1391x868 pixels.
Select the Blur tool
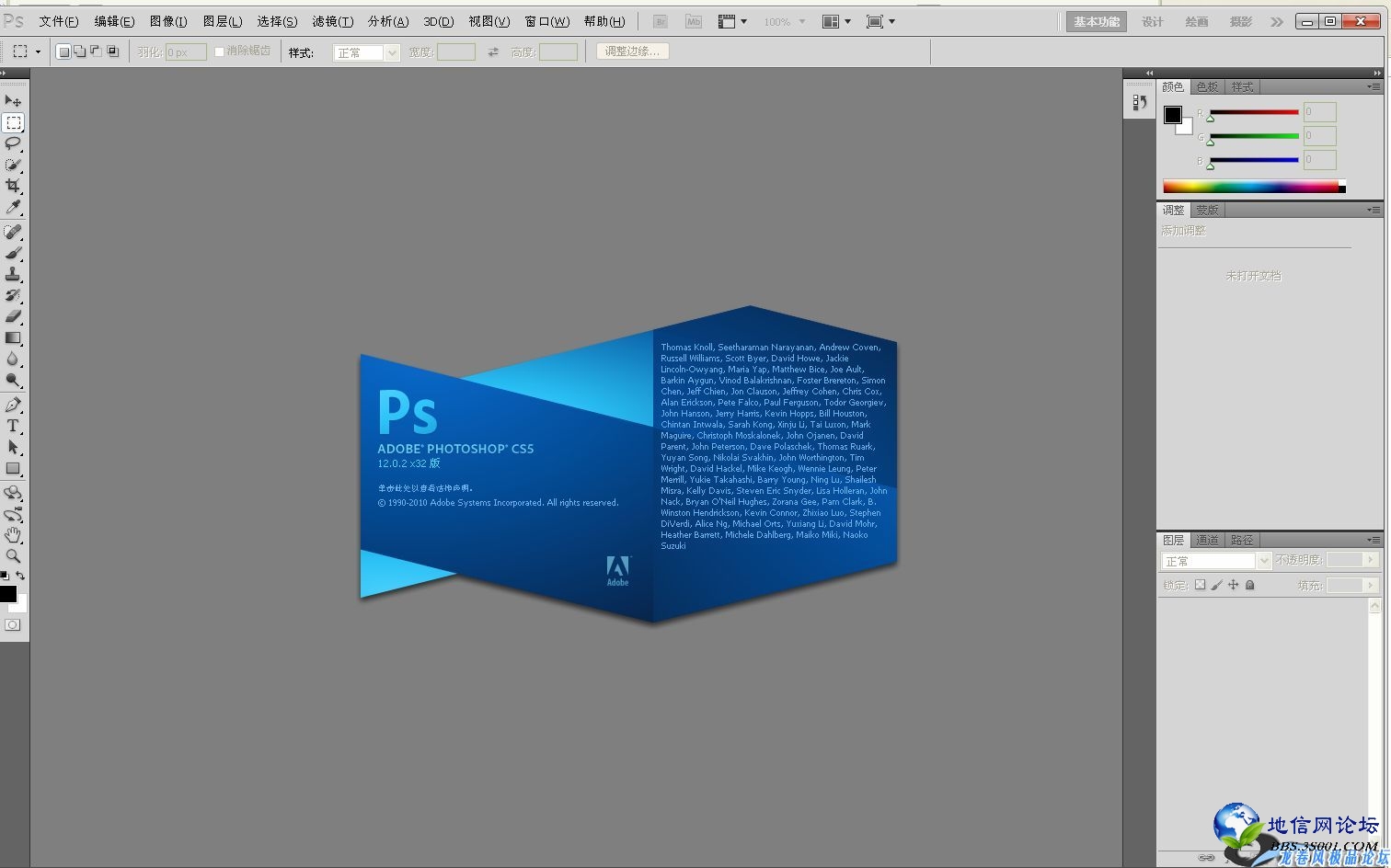pyautogui.click(x=13, y=359)
